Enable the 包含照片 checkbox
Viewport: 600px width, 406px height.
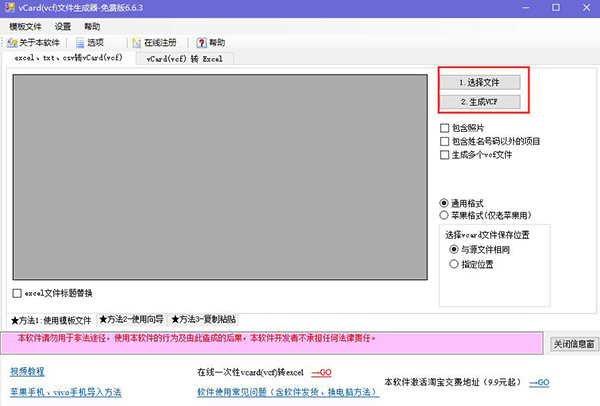coord(445,128)
